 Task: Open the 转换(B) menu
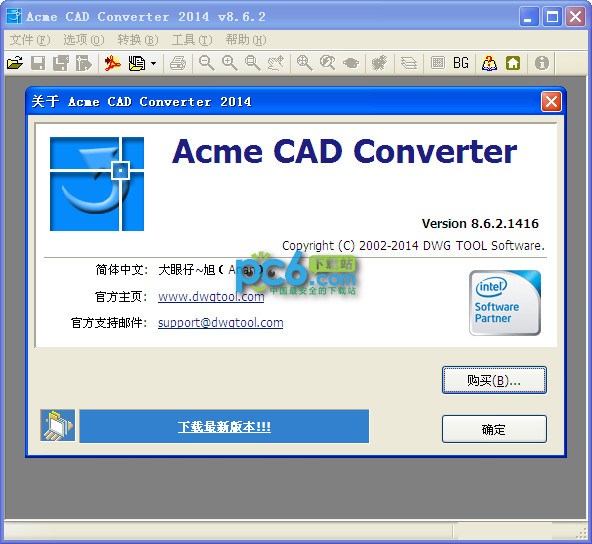(x=138, y=40)
